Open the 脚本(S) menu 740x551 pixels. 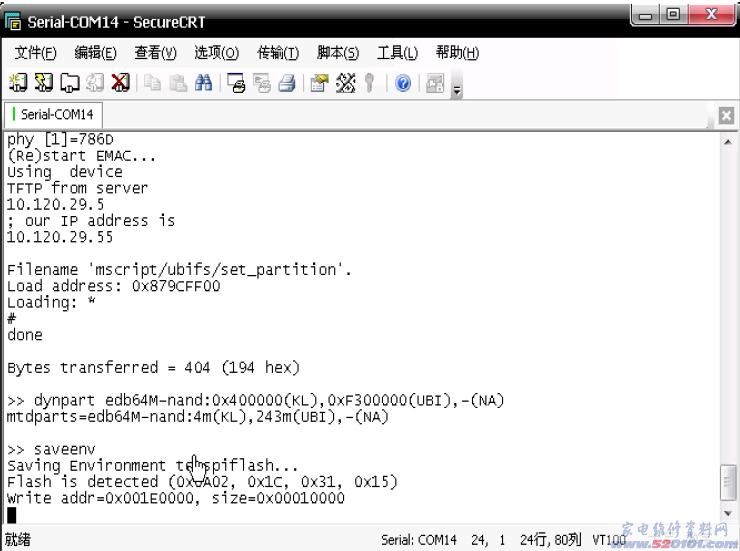pos(338,52)
